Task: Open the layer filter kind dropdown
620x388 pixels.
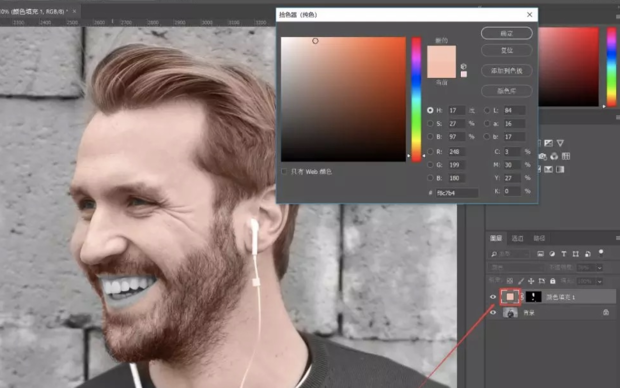Action: (x=509, y=254)
